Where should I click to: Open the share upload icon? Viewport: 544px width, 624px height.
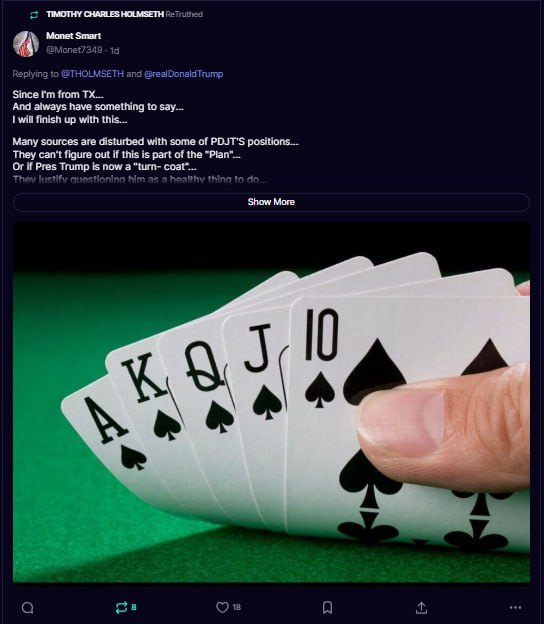click(421, 607)
